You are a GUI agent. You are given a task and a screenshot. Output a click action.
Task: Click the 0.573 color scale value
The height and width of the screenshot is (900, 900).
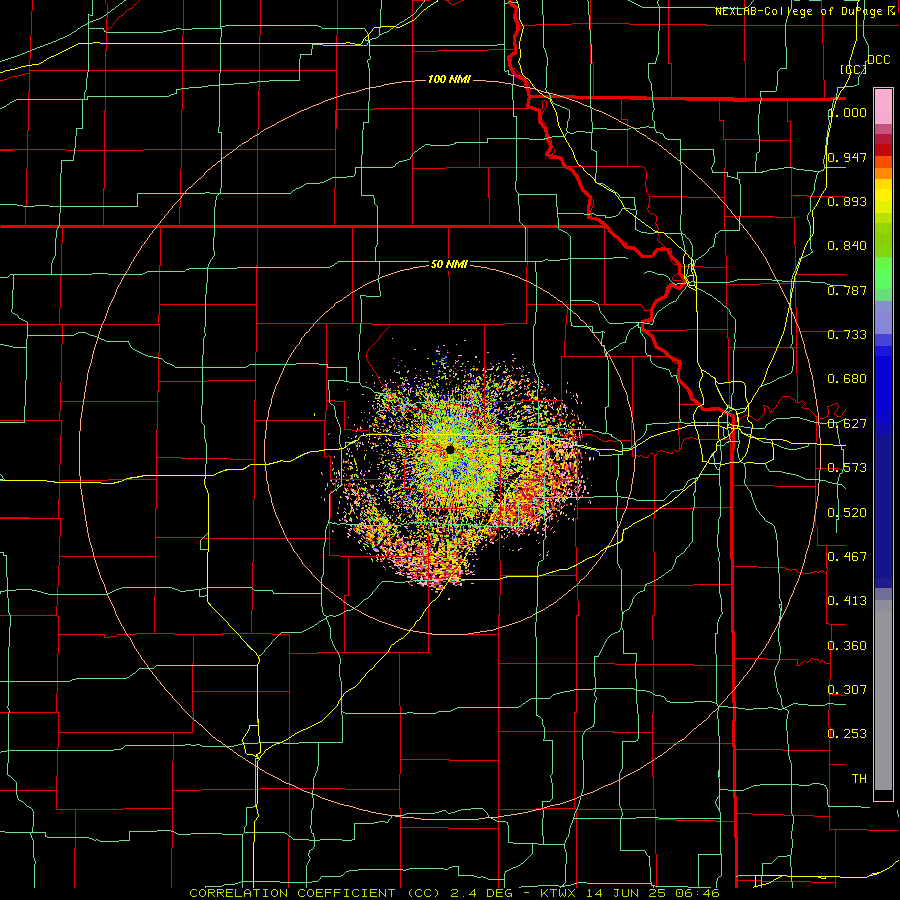pos(847,468)
